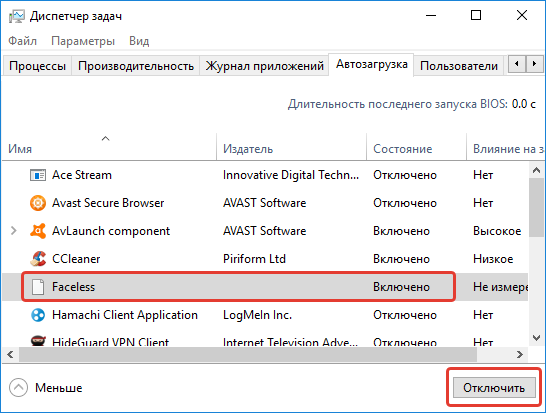The image size is (546, 413).
Task: Click the Piriform Ltd publisher cell
Action: click(254, 259)
